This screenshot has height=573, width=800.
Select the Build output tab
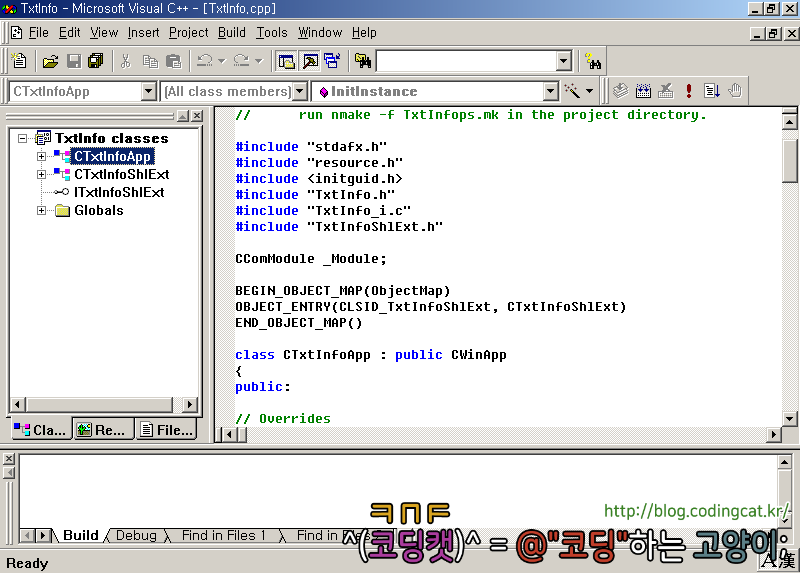pyautogui.click(x=81, y=535)
